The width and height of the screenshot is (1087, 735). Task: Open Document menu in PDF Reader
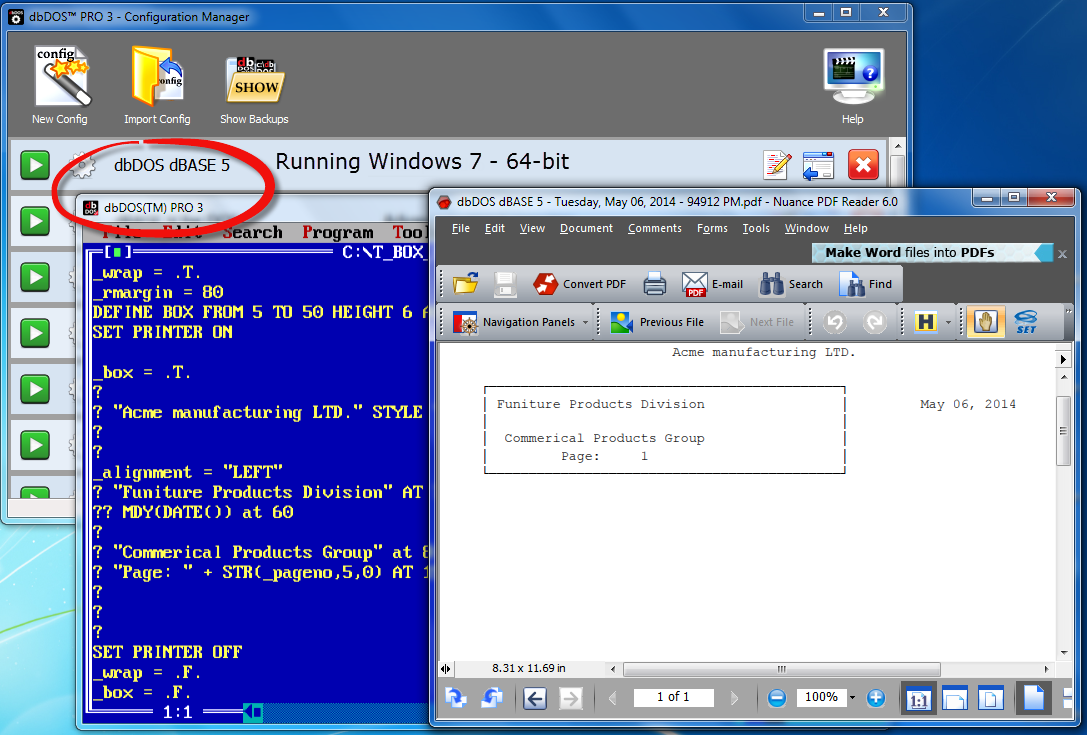pyautogui.click(x=586, y=228)
